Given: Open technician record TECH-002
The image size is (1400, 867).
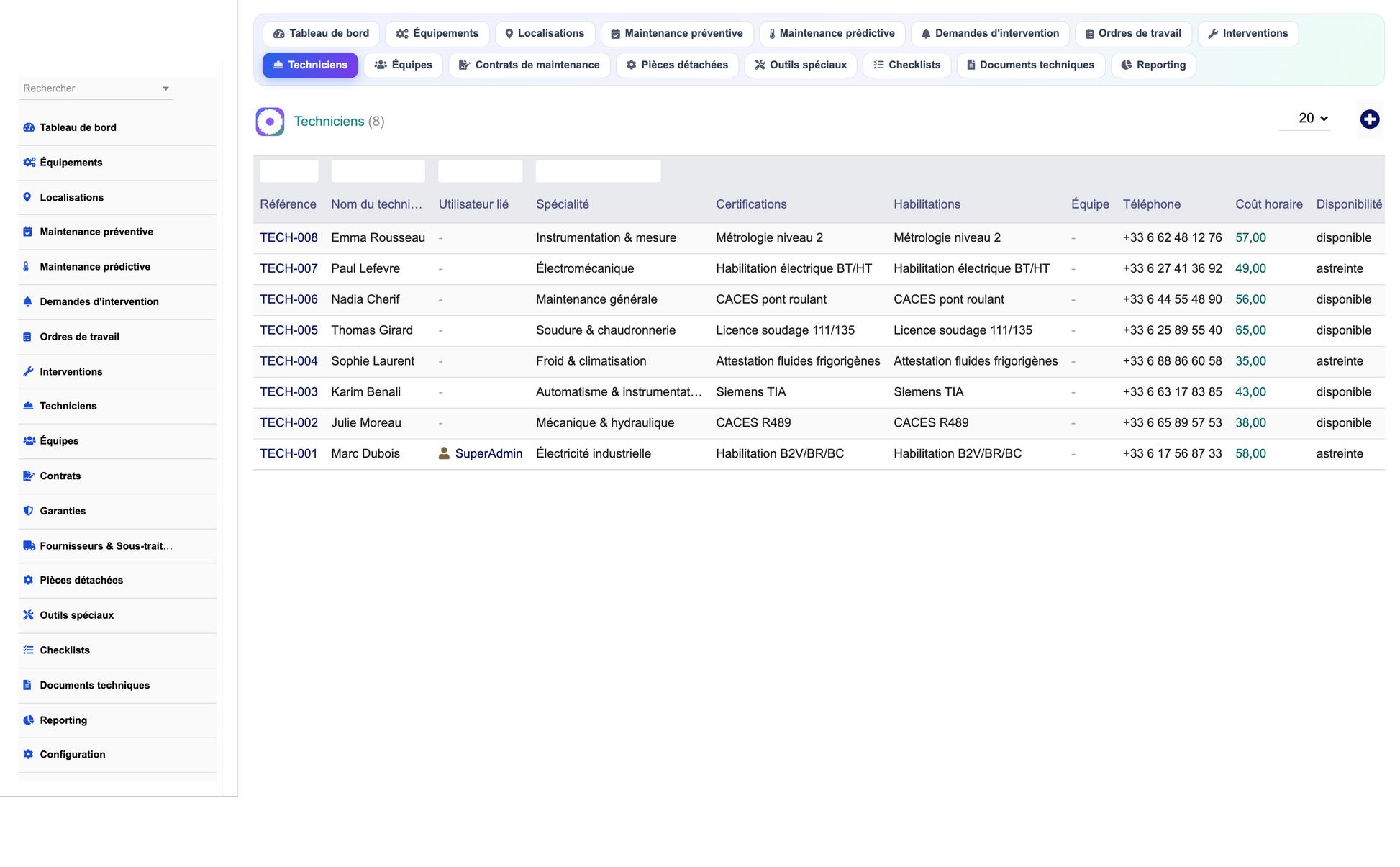Looking at the screenshot, I should pyautogui.click(x=288, y=424).
